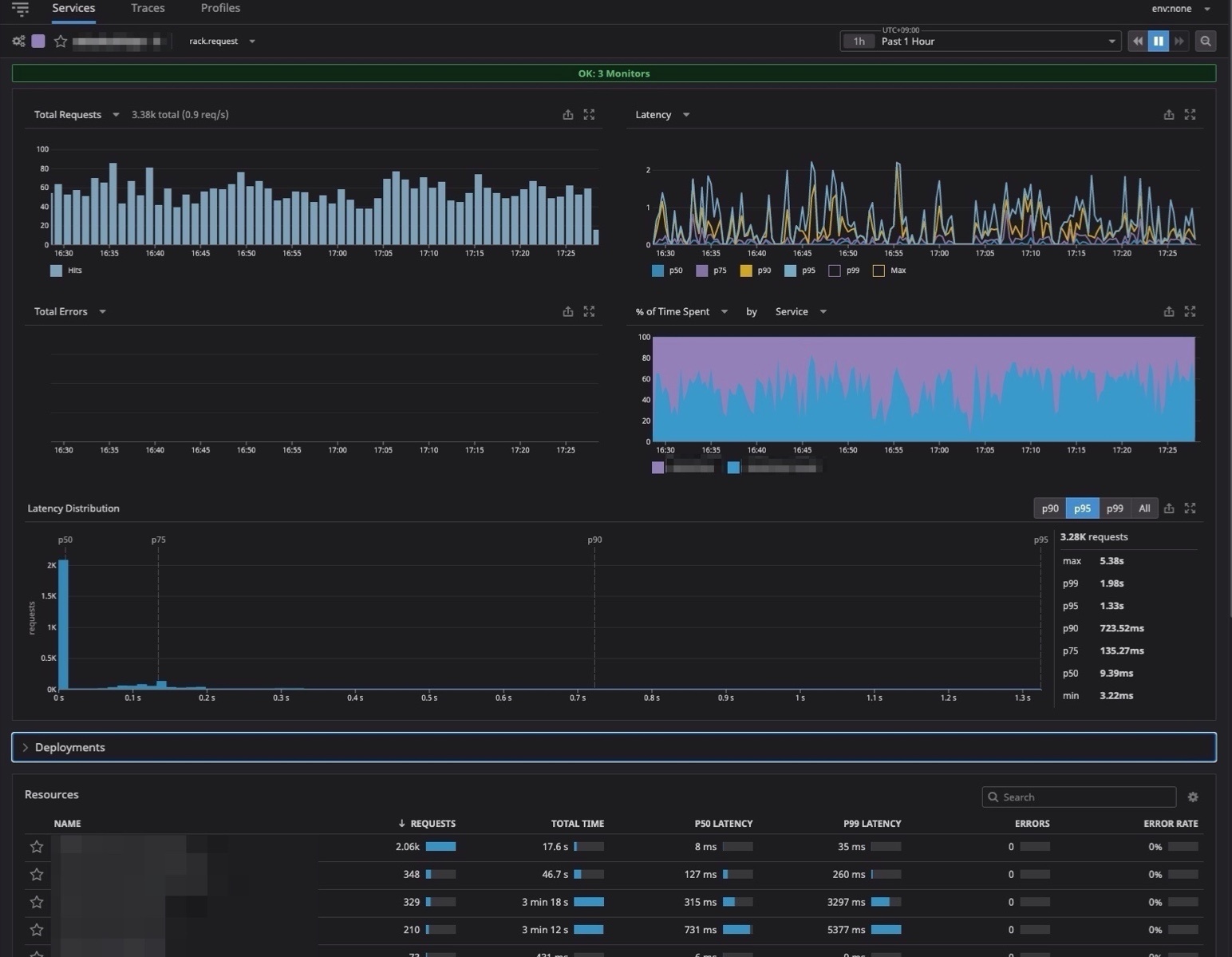Expand the Deployments section
1232x957 pixels.
click(70, 748)
